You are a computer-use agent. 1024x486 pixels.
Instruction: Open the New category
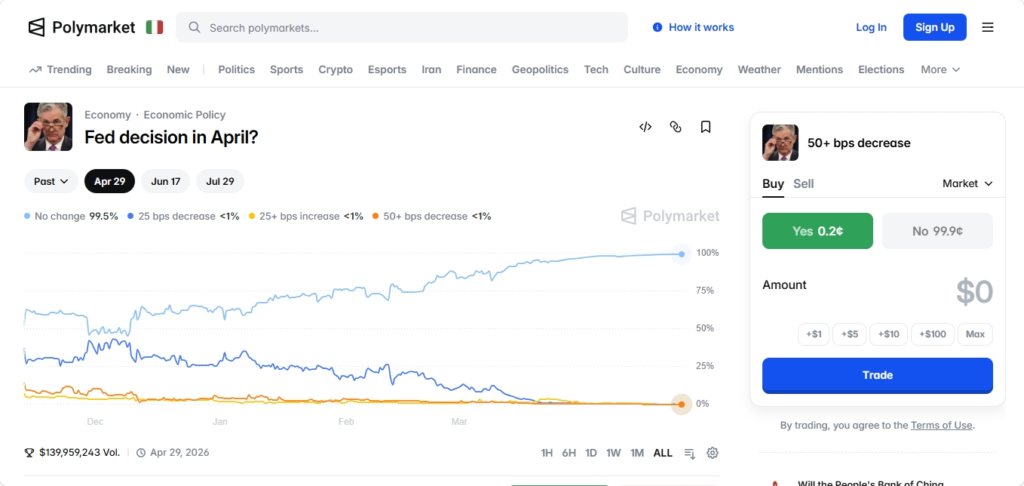178,69
